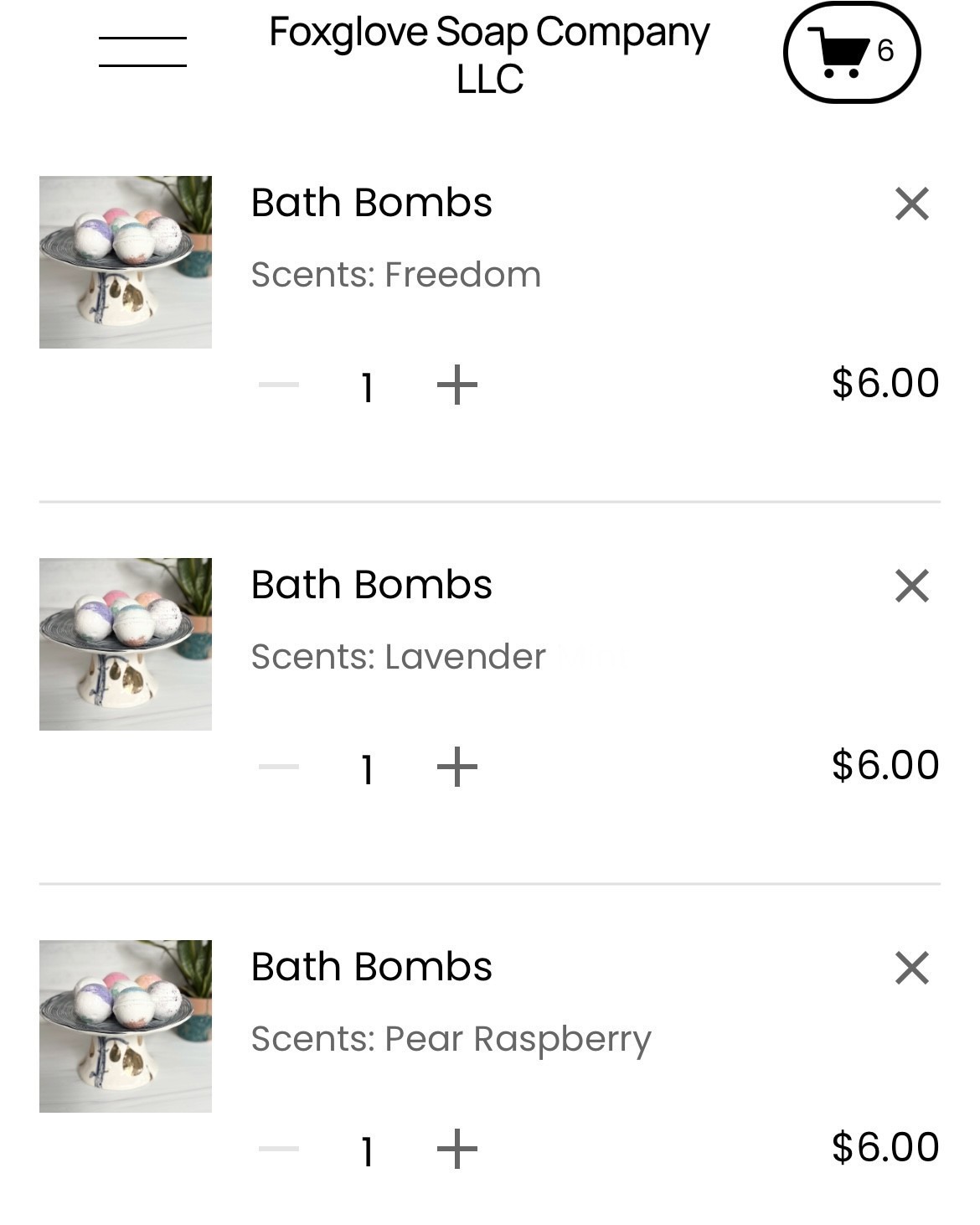
Task: Open Freedom Bath Bombs product thumbnail
Action: 126,262
